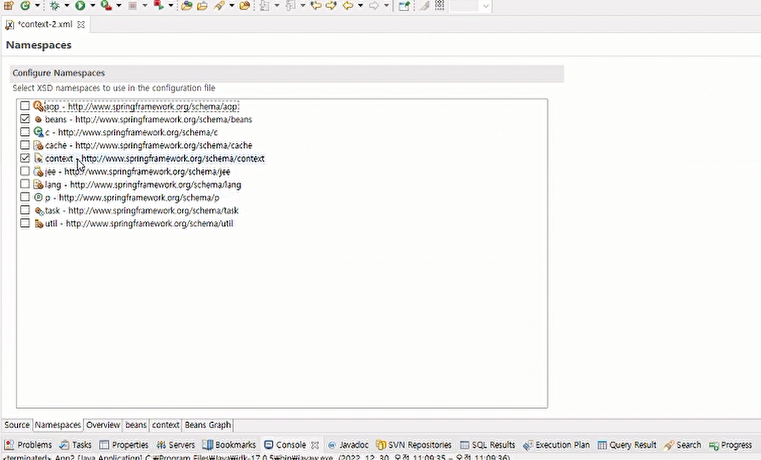Click the Javadoc @ view icon

(x=332, y=445)
